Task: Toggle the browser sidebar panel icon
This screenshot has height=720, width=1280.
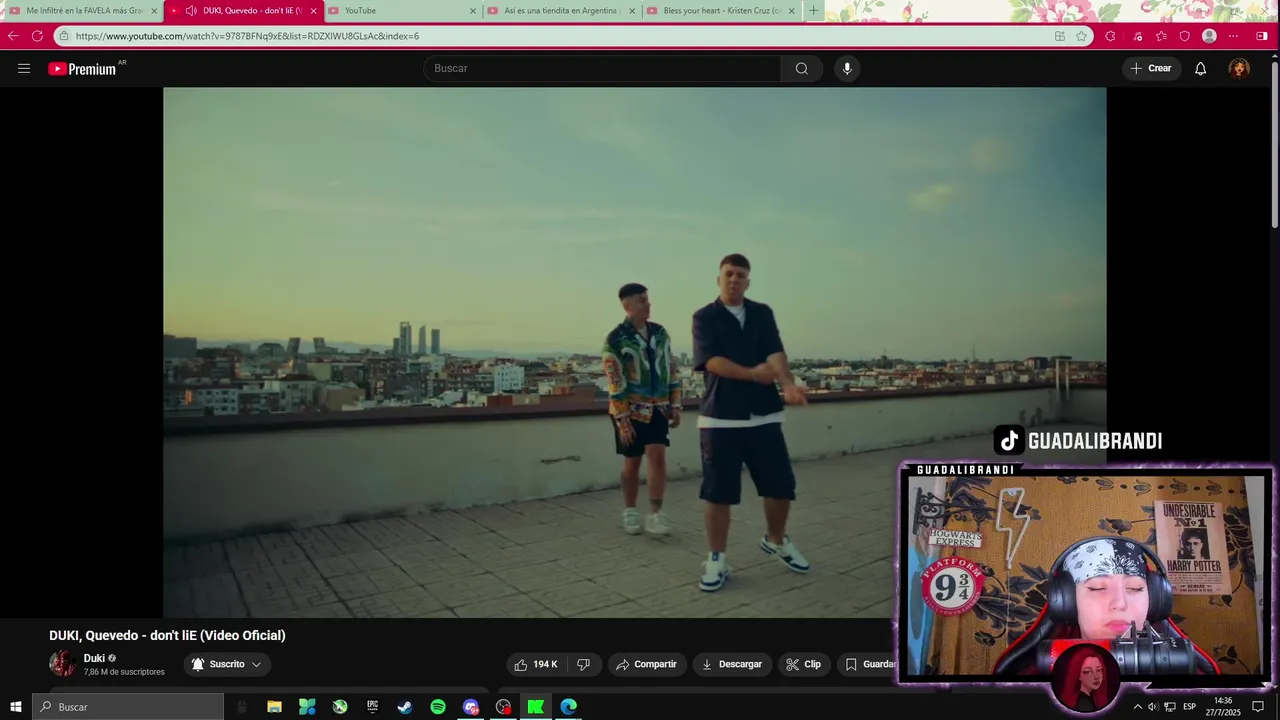Action: pyautogui.click(x=1262, y=36)
